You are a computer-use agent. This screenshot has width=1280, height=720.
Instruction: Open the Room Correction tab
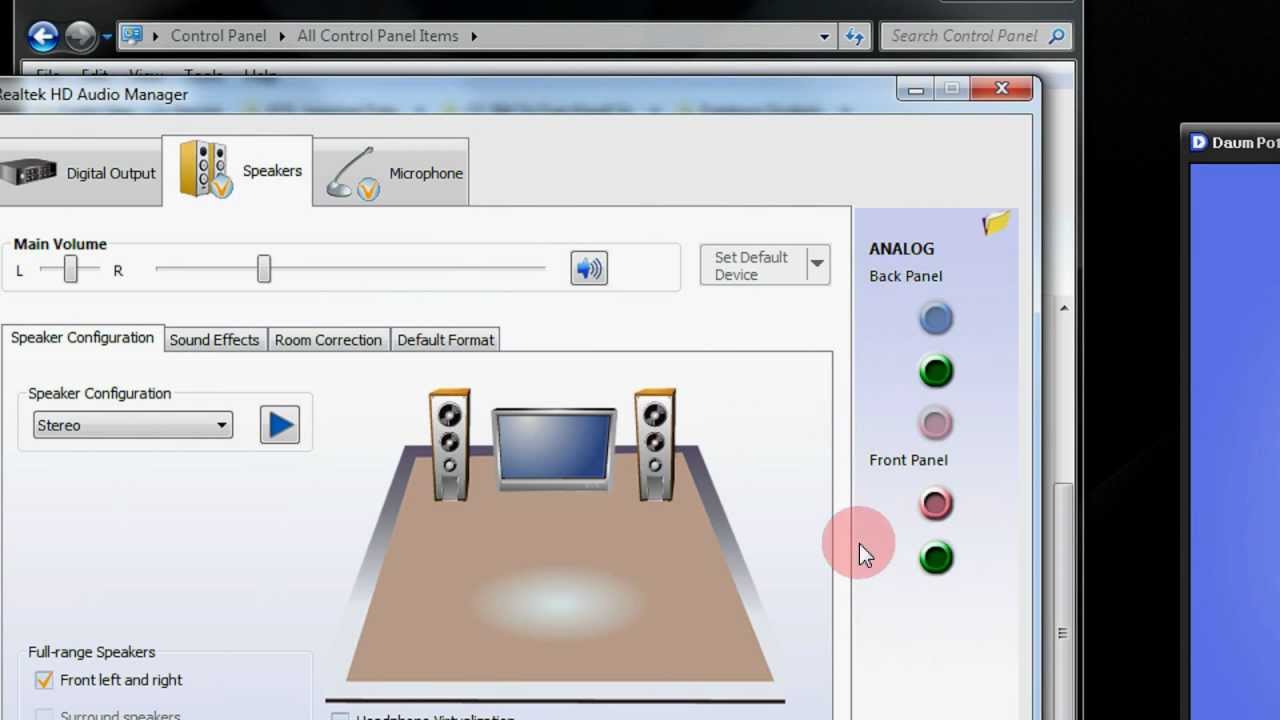click(328, 340)
